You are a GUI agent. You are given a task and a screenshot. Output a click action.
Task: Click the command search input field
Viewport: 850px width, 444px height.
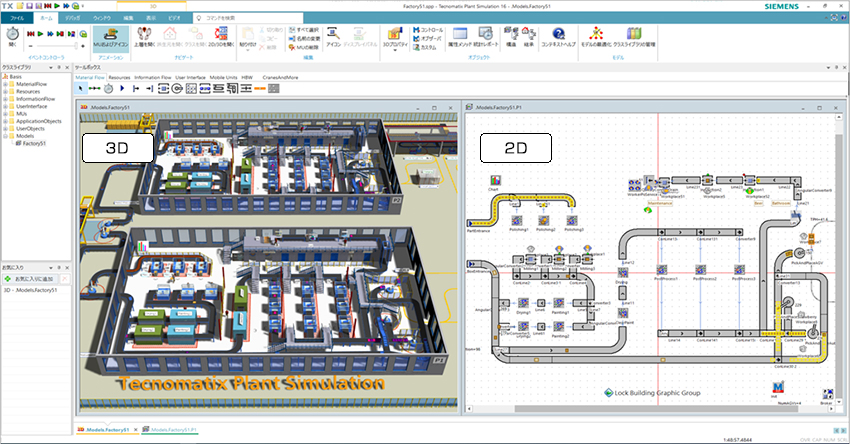coord(248,18)
